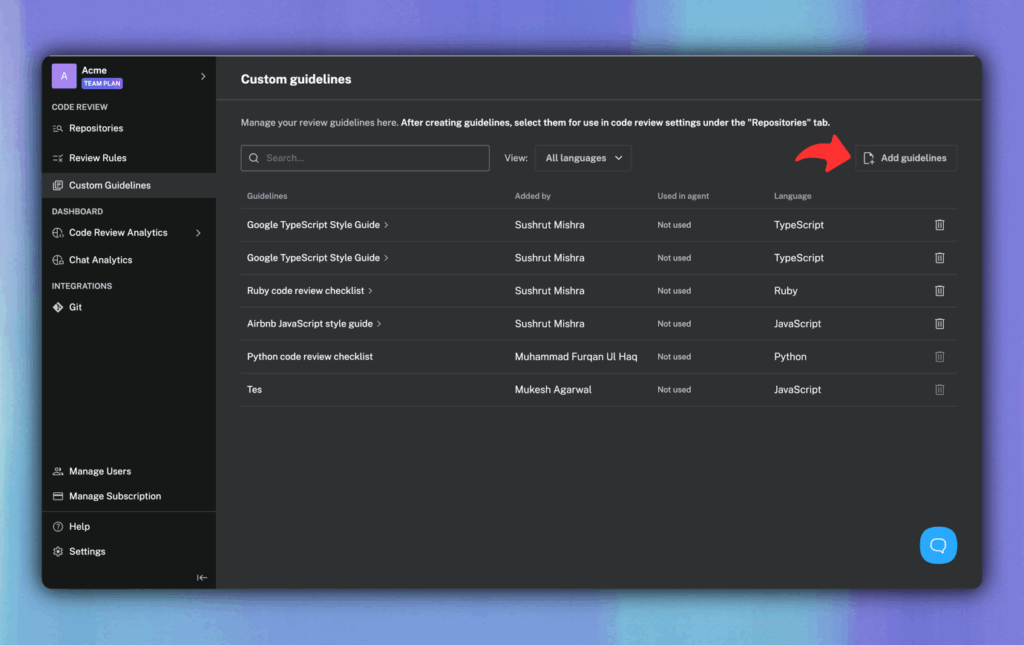1024x645 pixels.
Task: Click the Language column header
Action: (792, 196)
